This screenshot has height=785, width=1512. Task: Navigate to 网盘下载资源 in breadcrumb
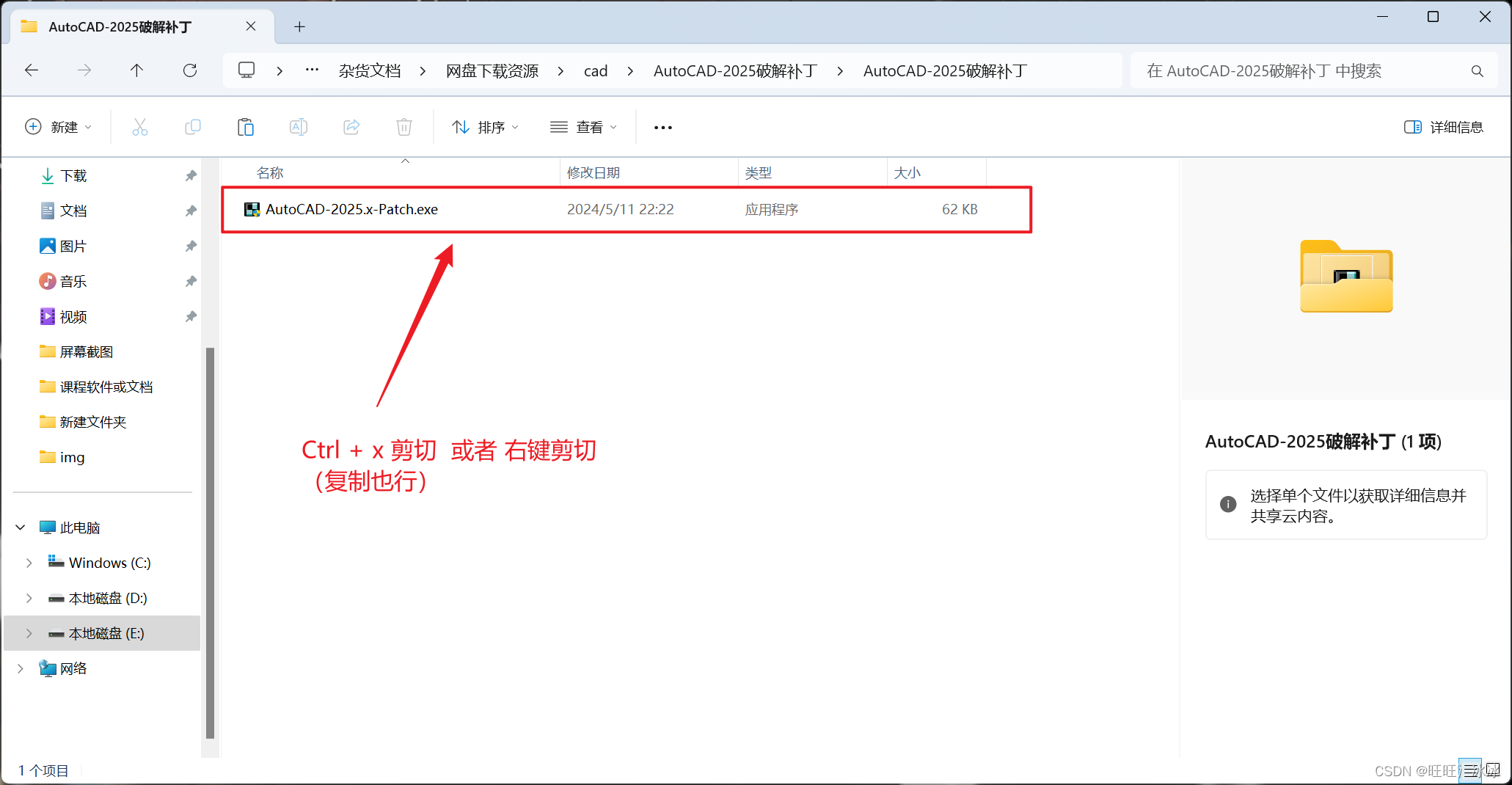pos(492,71)
